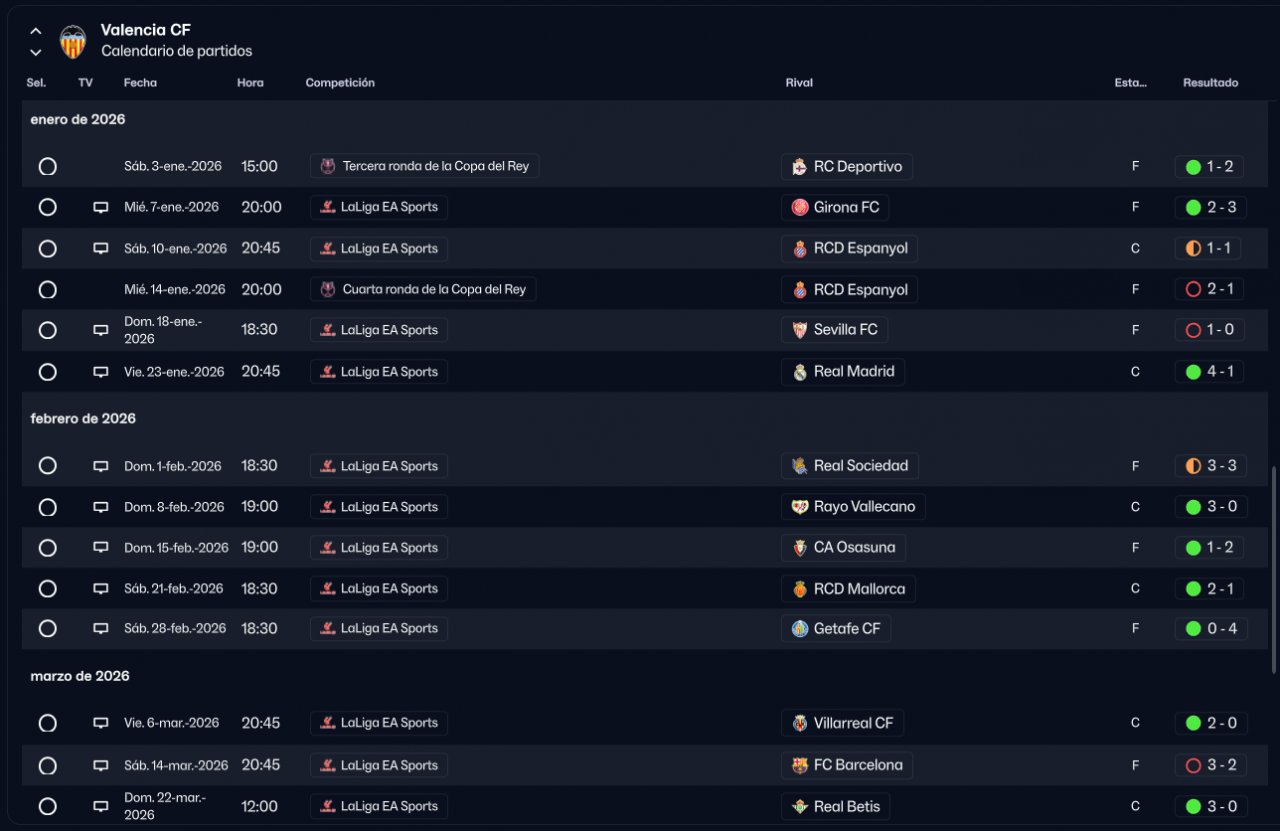Click the 12:00 kick-off time
1280x831 pixels.
tap(260, 806)
